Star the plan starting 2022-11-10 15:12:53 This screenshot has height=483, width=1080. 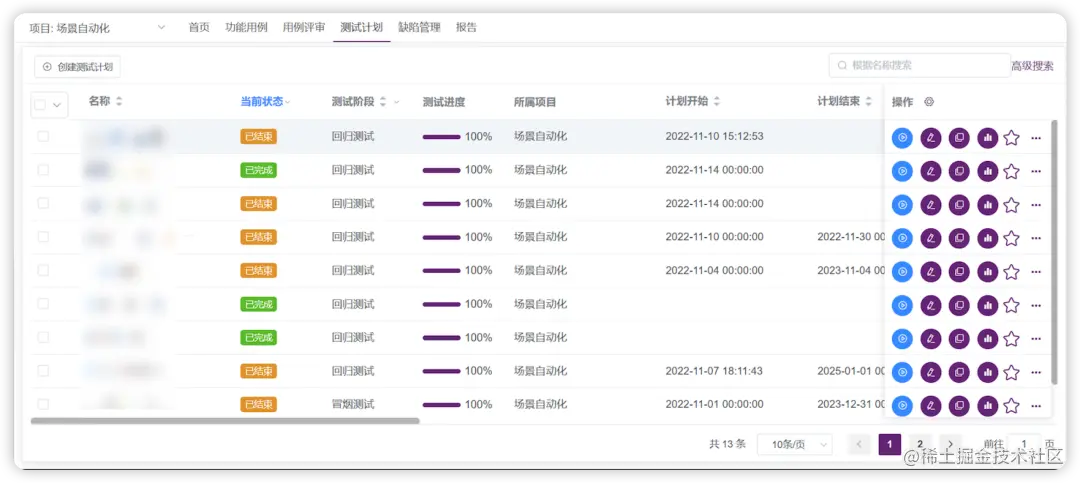click(x=1011, y=138)
